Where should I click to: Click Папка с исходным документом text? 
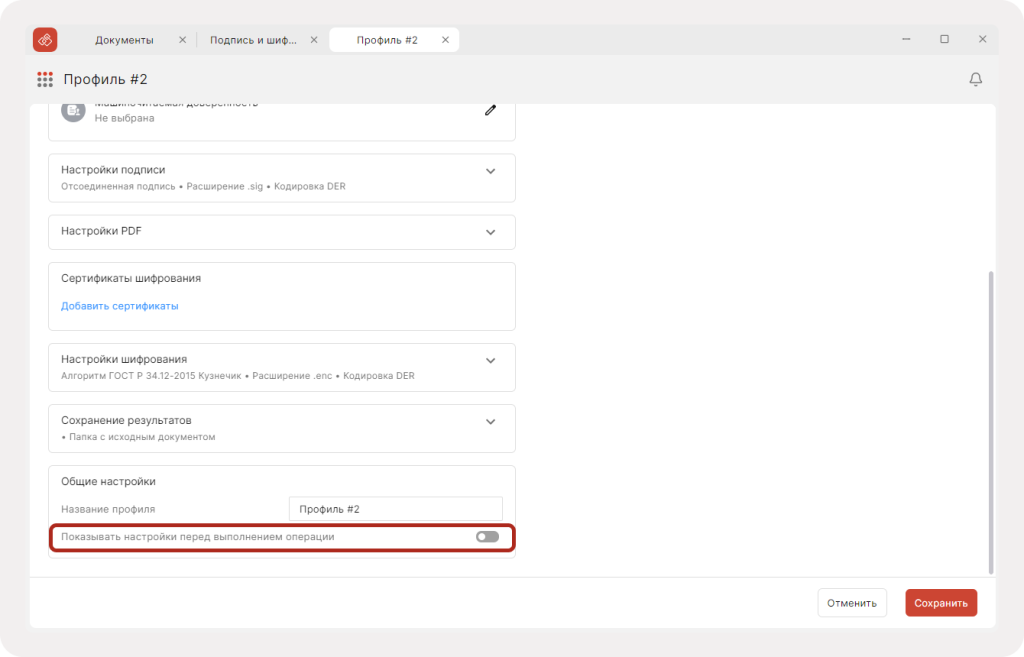click(x=142, y=437)
